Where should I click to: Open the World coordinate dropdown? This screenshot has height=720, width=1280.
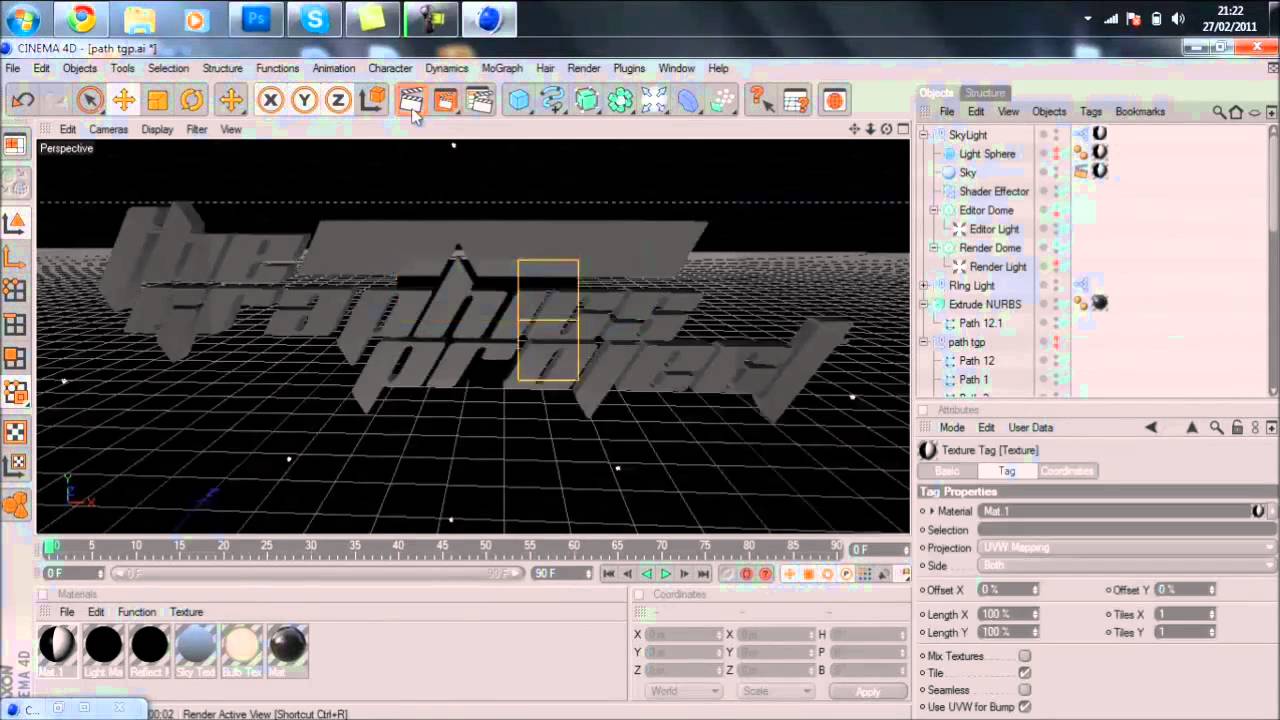pyautogui.click(x=683, y=691)
